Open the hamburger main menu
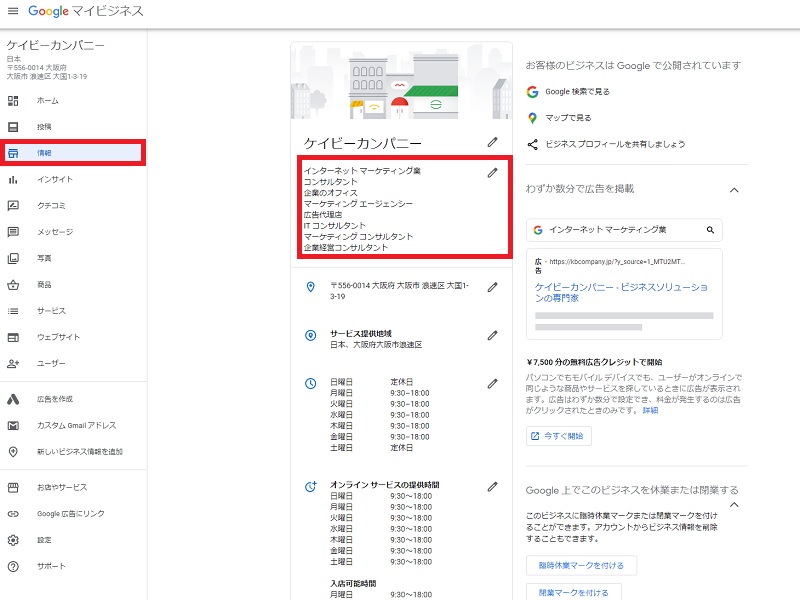Screen dimensions: 800x600 [13, 11]
